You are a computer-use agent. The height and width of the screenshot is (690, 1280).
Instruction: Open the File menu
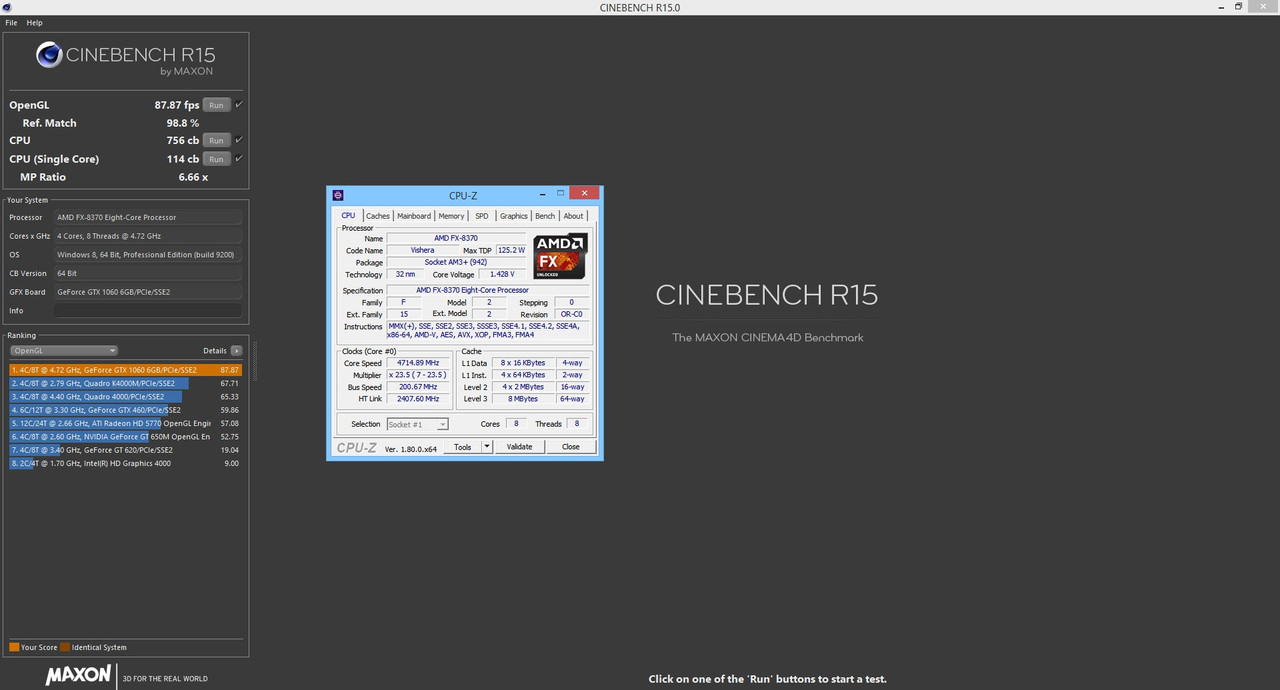tap(11, 22)
